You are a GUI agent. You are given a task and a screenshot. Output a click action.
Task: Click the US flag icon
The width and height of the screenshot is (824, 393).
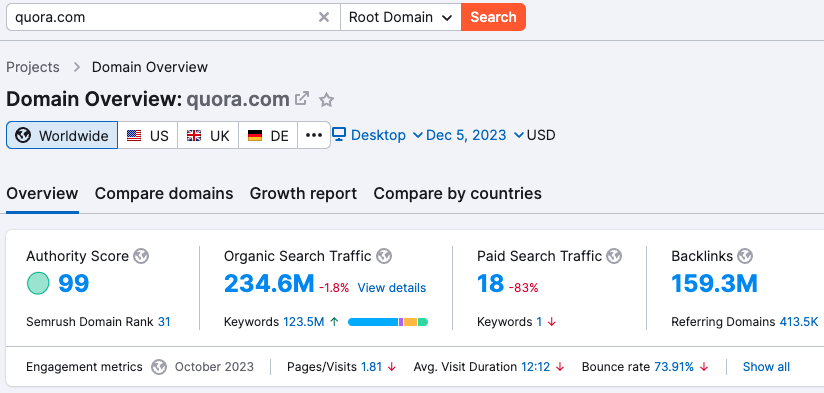[x=134, y=136]
